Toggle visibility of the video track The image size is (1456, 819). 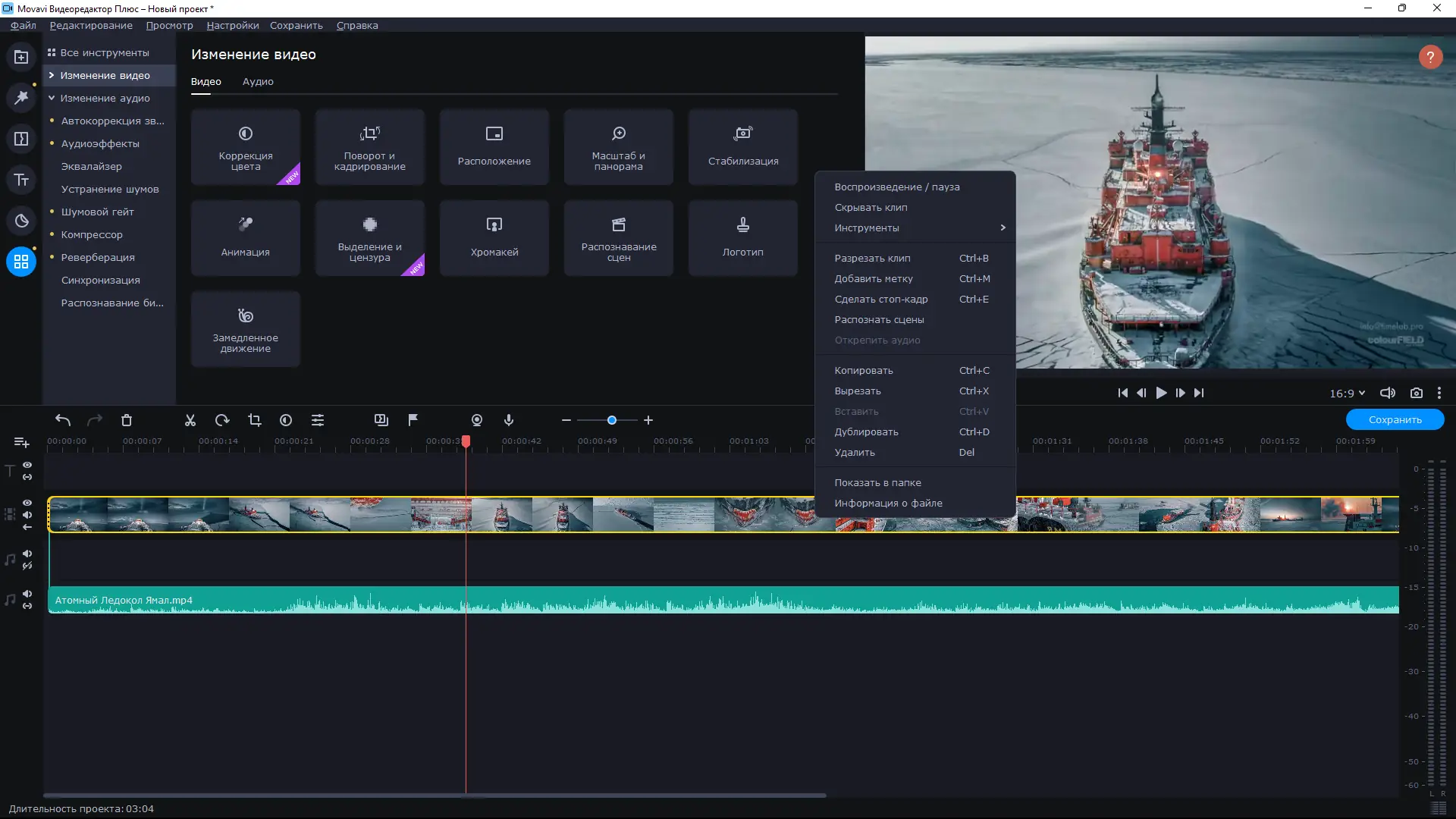[27, 503]
